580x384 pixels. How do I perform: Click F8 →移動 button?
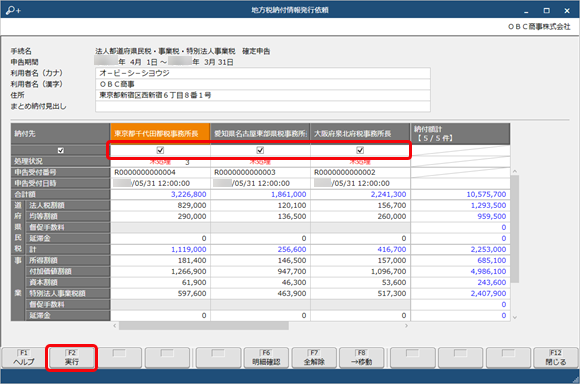point(362,358)
